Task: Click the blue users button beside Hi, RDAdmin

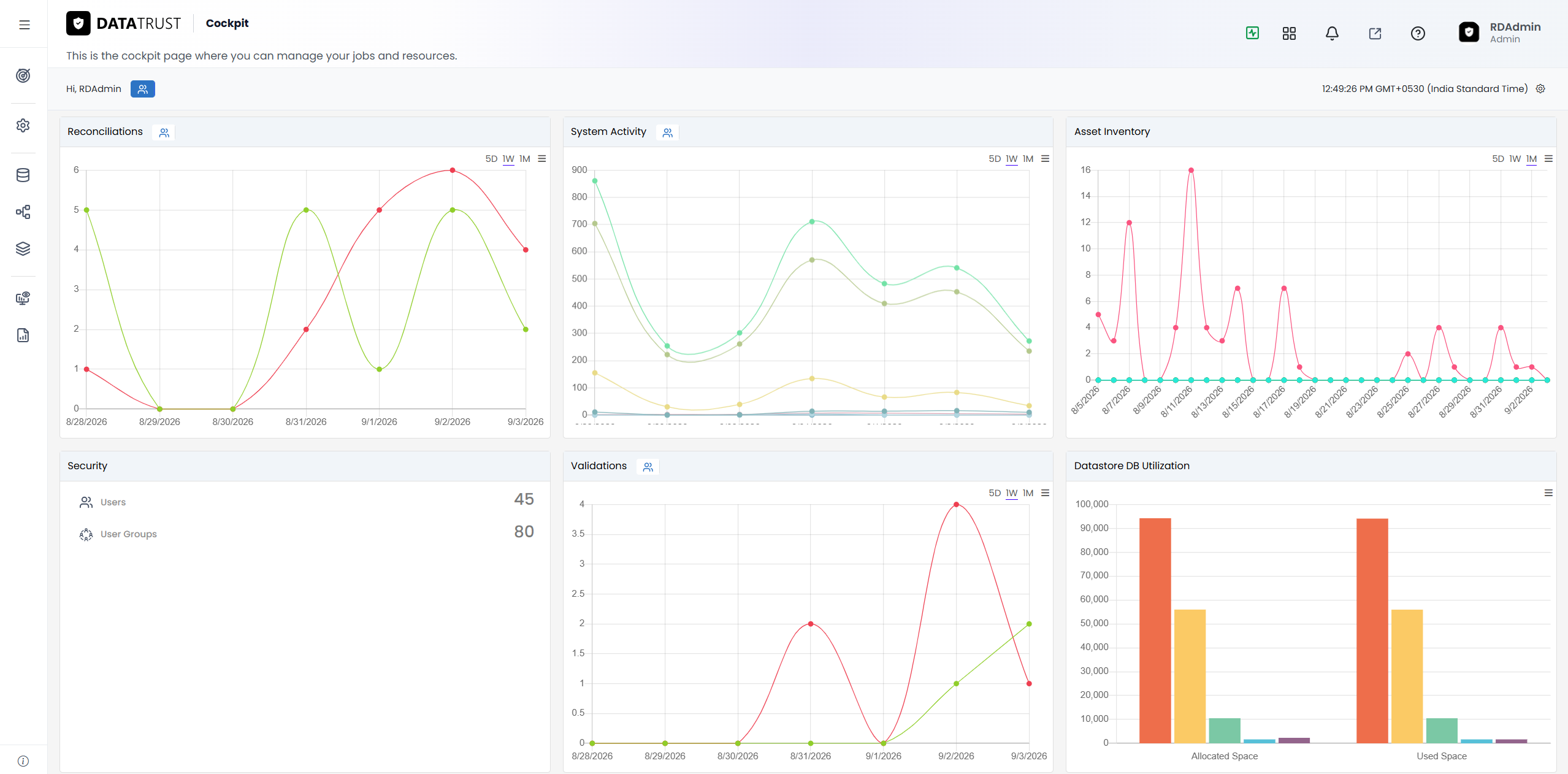Action: coord(143,89)
